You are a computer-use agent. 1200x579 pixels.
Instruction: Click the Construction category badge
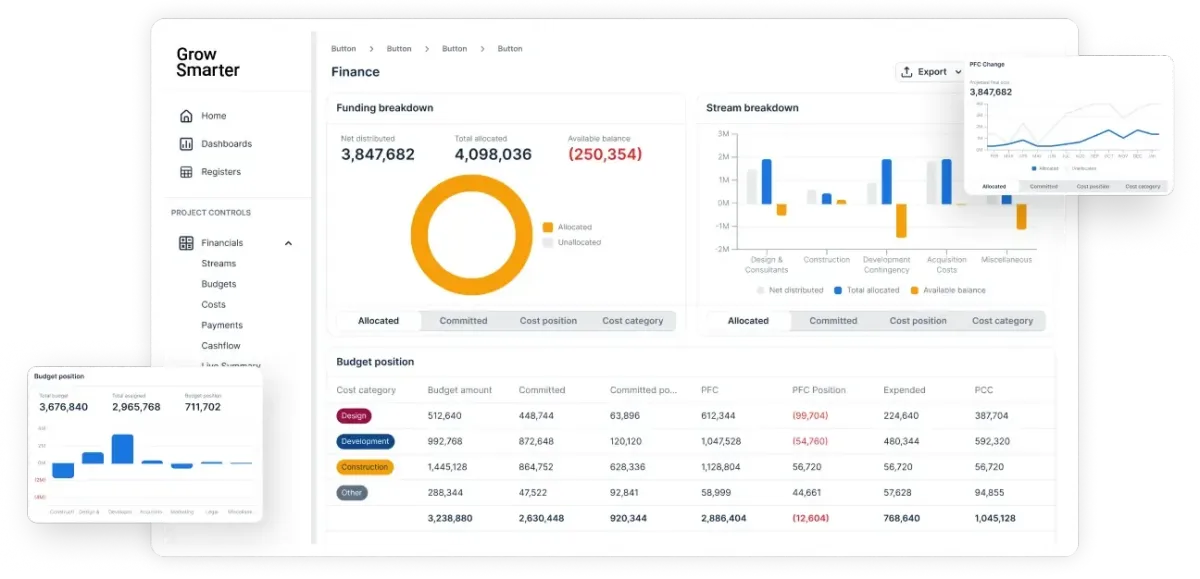pyautogui.click(x=365, y=467)
